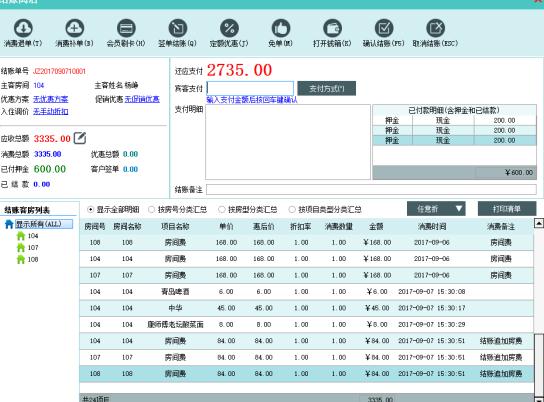This screenshot has width=544, height=402.
Task: Open the 定额优惠 percent icon
Action: point(229,28)
